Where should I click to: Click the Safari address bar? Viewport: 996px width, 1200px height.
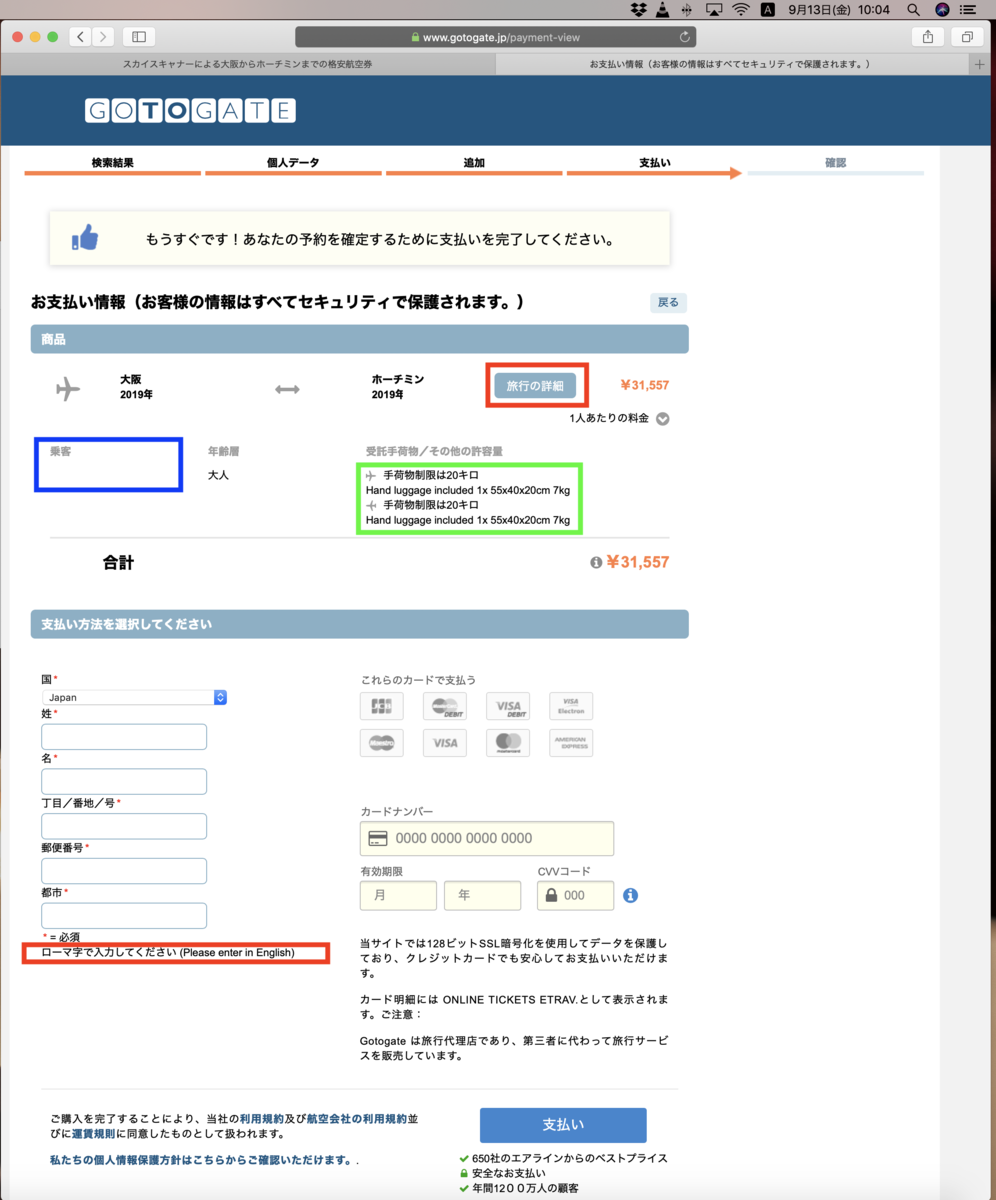[495, 37]
